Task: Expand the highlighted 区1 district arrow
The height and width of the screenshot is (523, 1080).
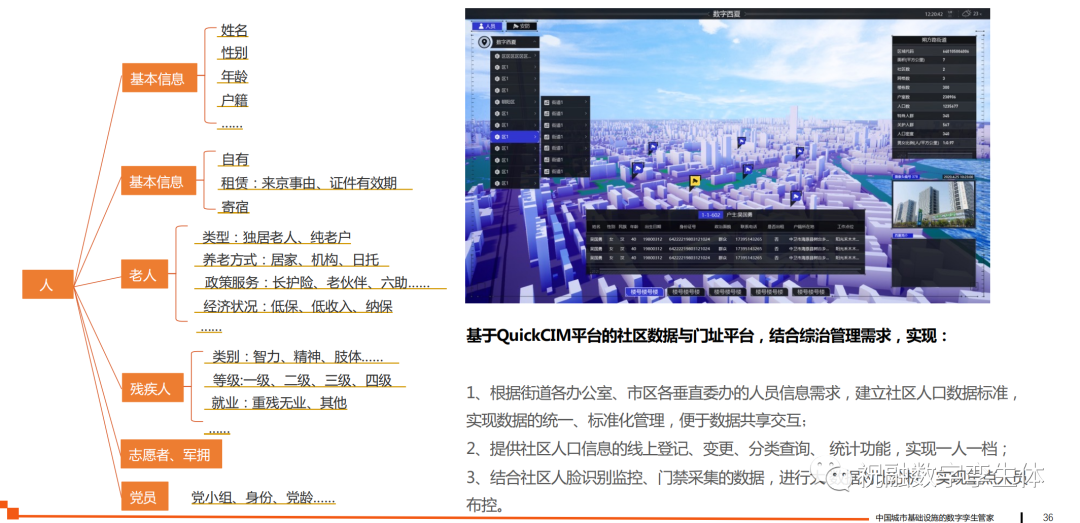Action: pyautogui.click(x=535, y=137)
